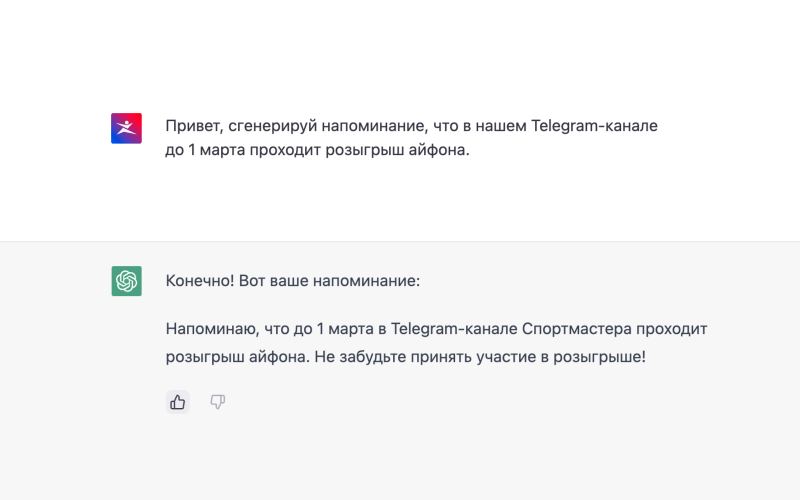
Task: Click "айфона" in the user's prompt
Action: coord(438,154)
